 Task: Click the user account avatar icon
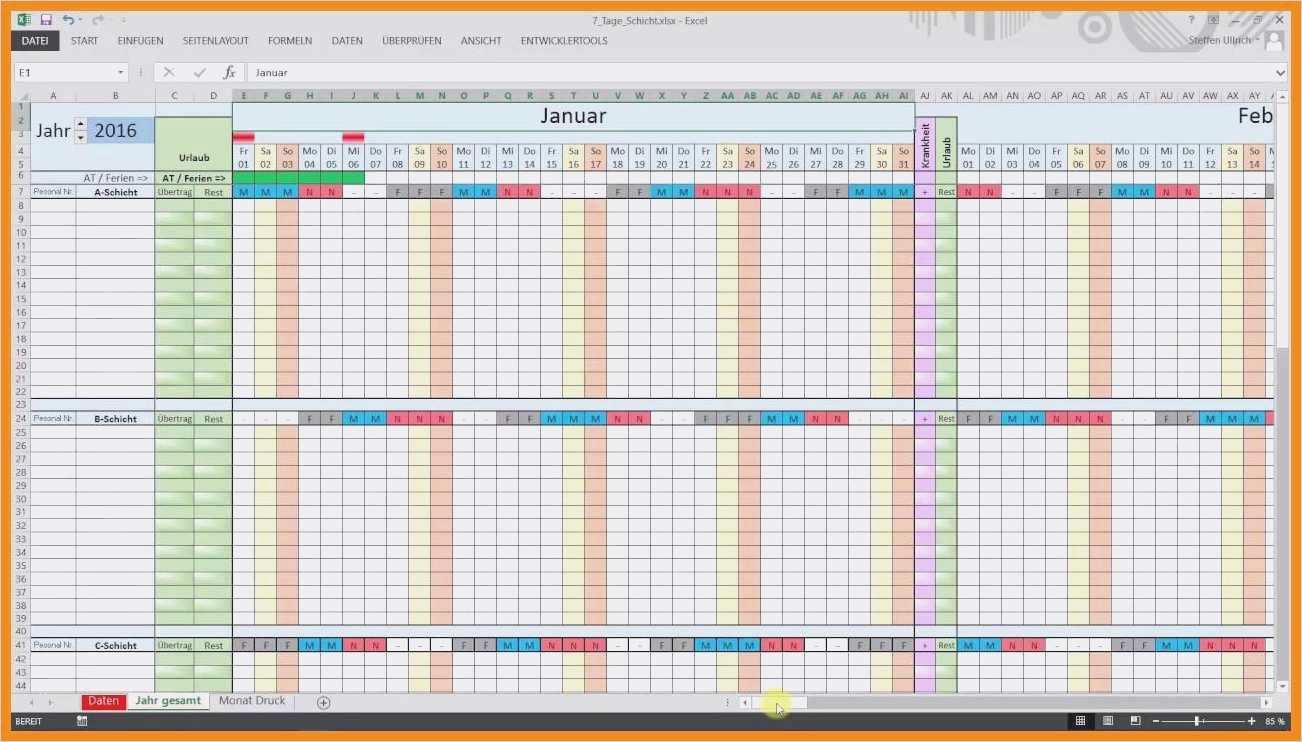tap(1273, 41)
